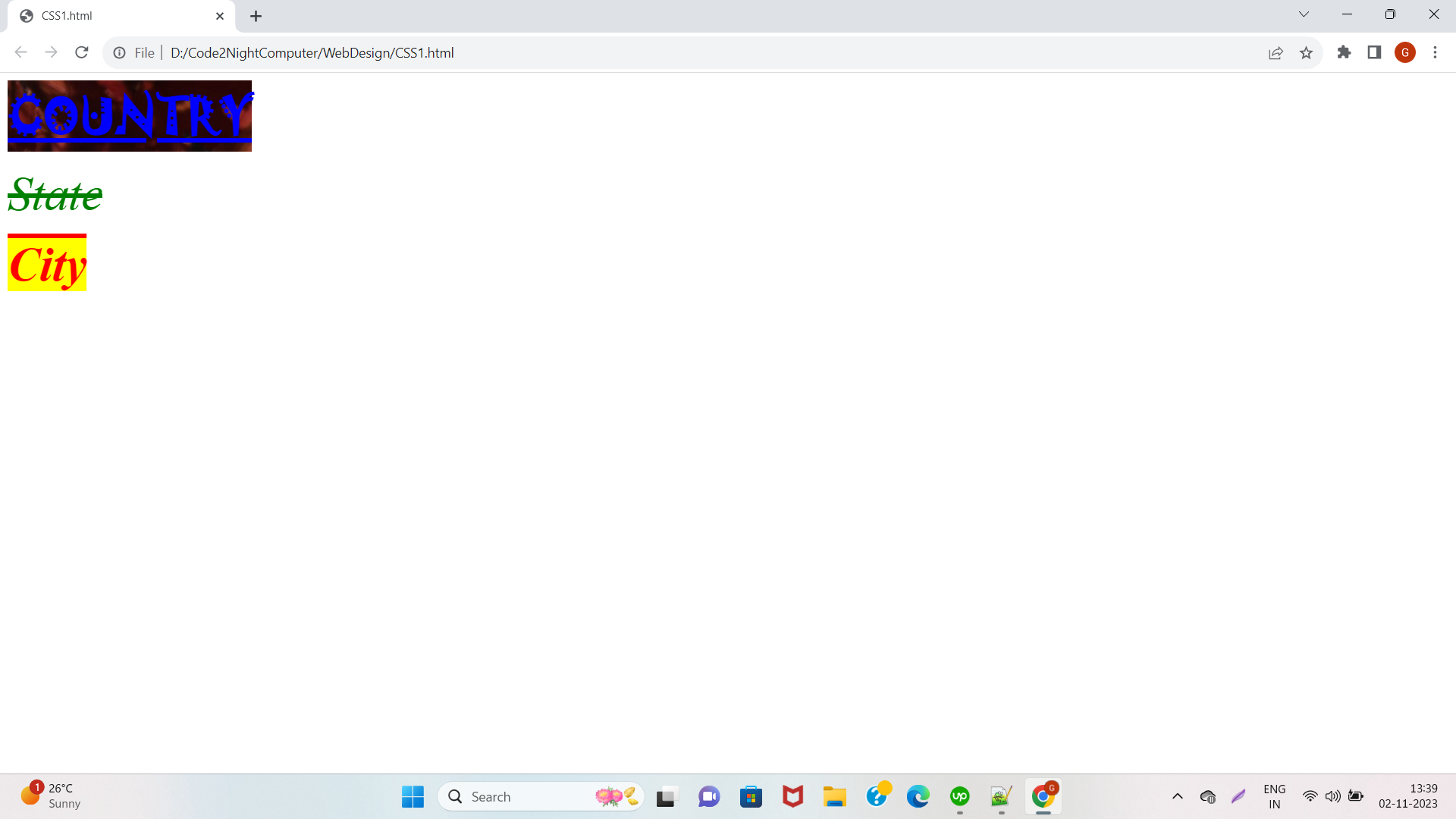The width and height of the screenshot is (1456, 819).
Task: Open Notepad++ from the taskbar
Action: click(x=1002, y=797)
